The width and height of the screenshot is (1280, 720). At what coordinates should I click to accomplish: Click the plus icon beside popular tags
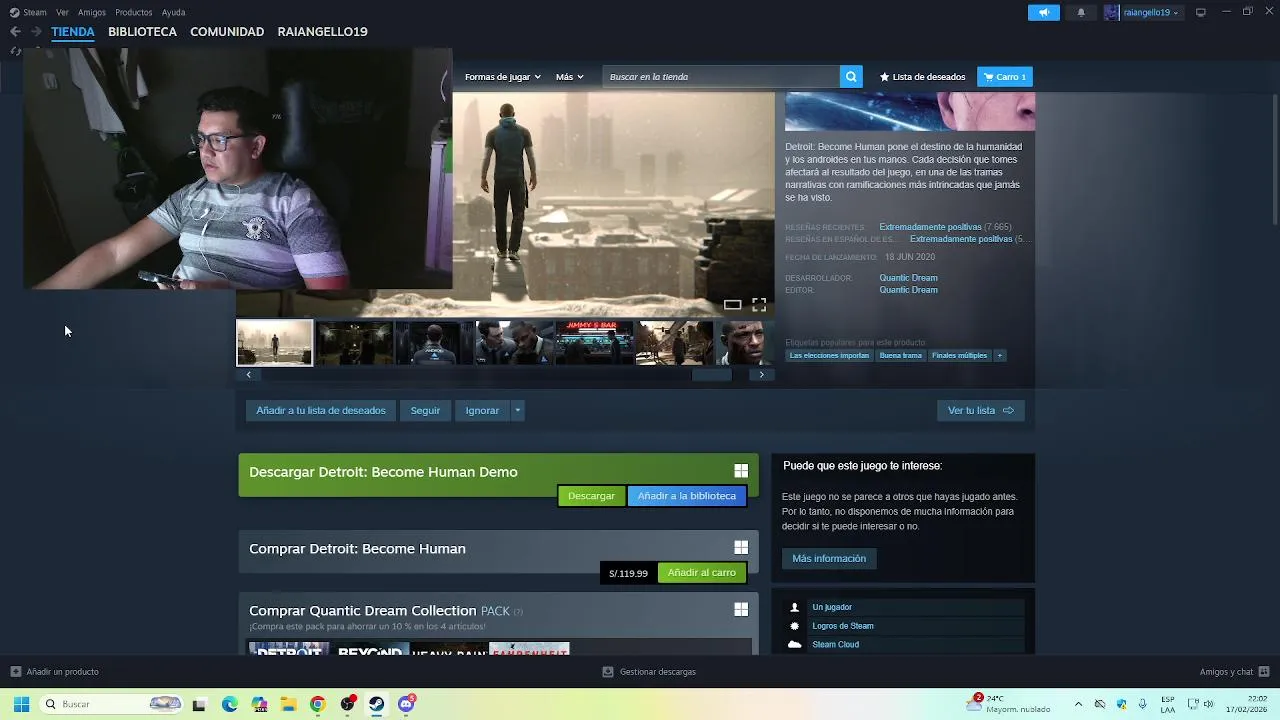pos(999,356)
